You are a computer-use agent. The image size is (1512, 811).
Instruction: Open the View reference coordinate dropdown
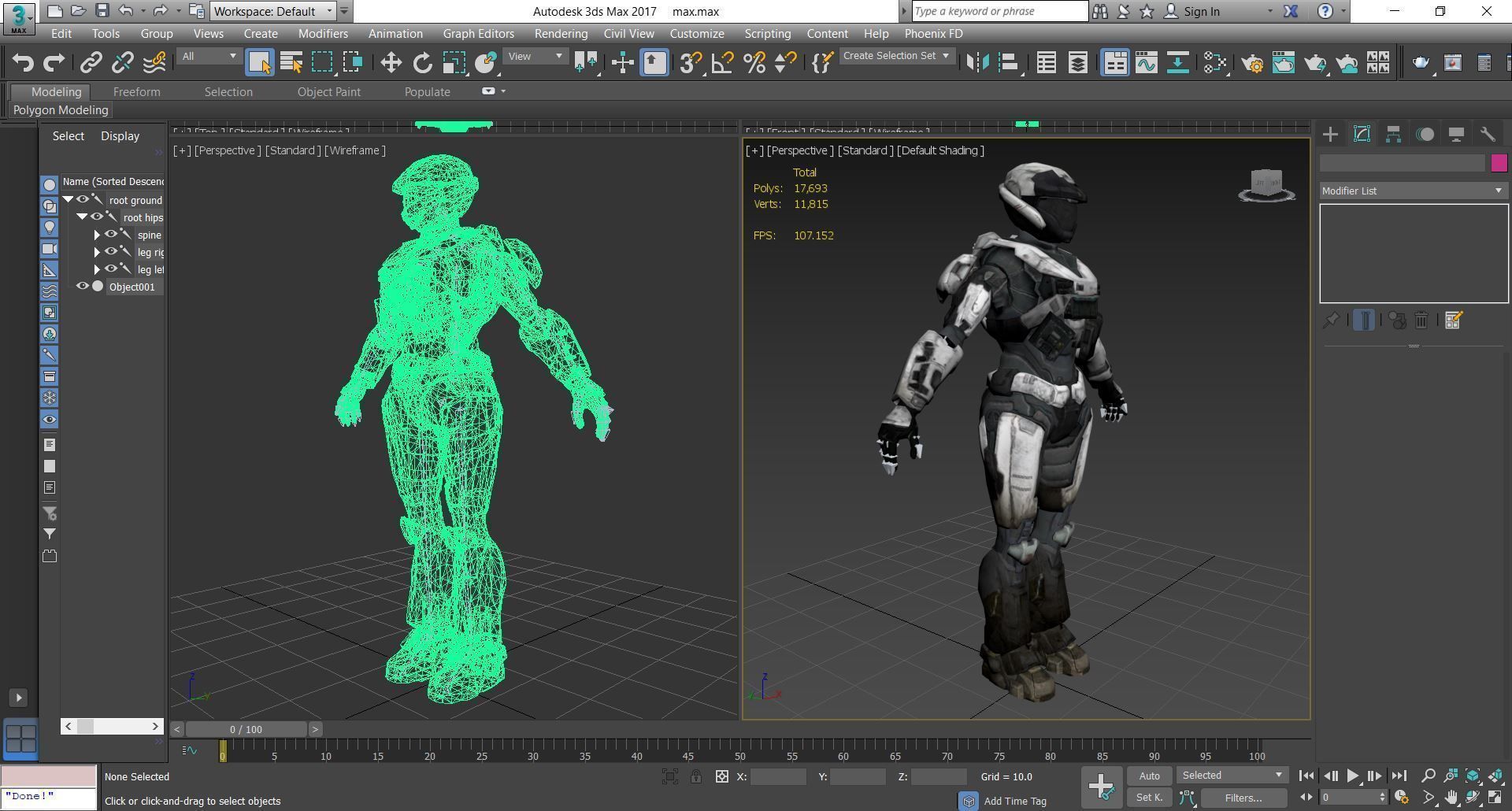coord(535,57)
